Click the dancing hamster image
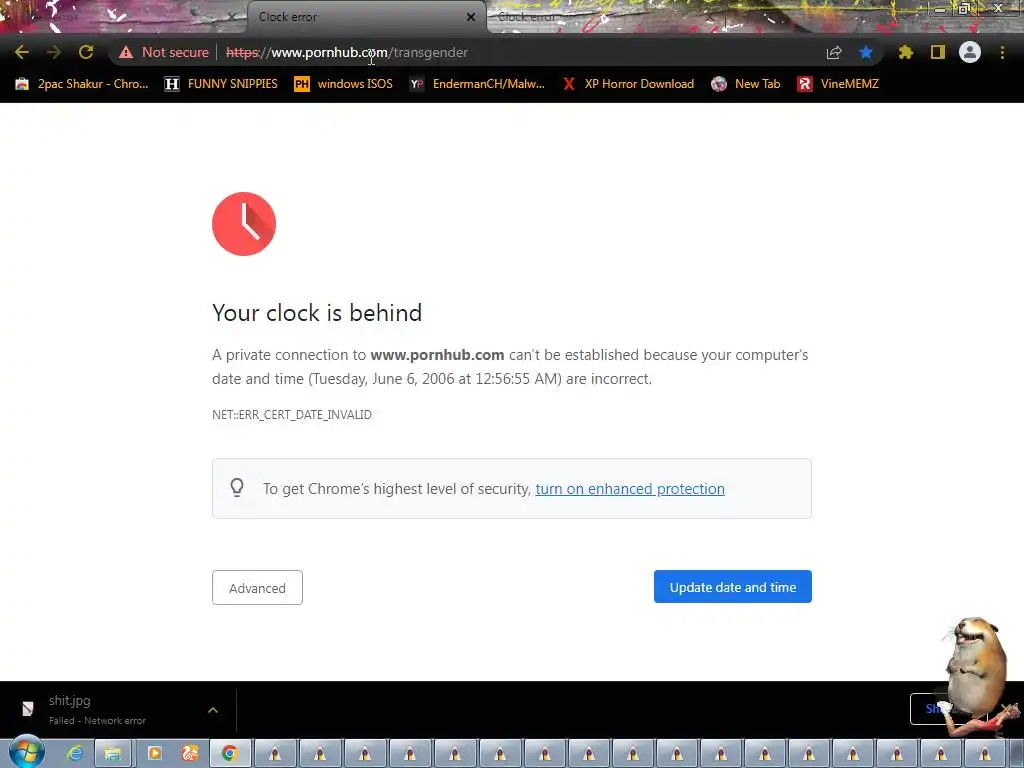The image size is (1024, 768). tap(978, 675)
